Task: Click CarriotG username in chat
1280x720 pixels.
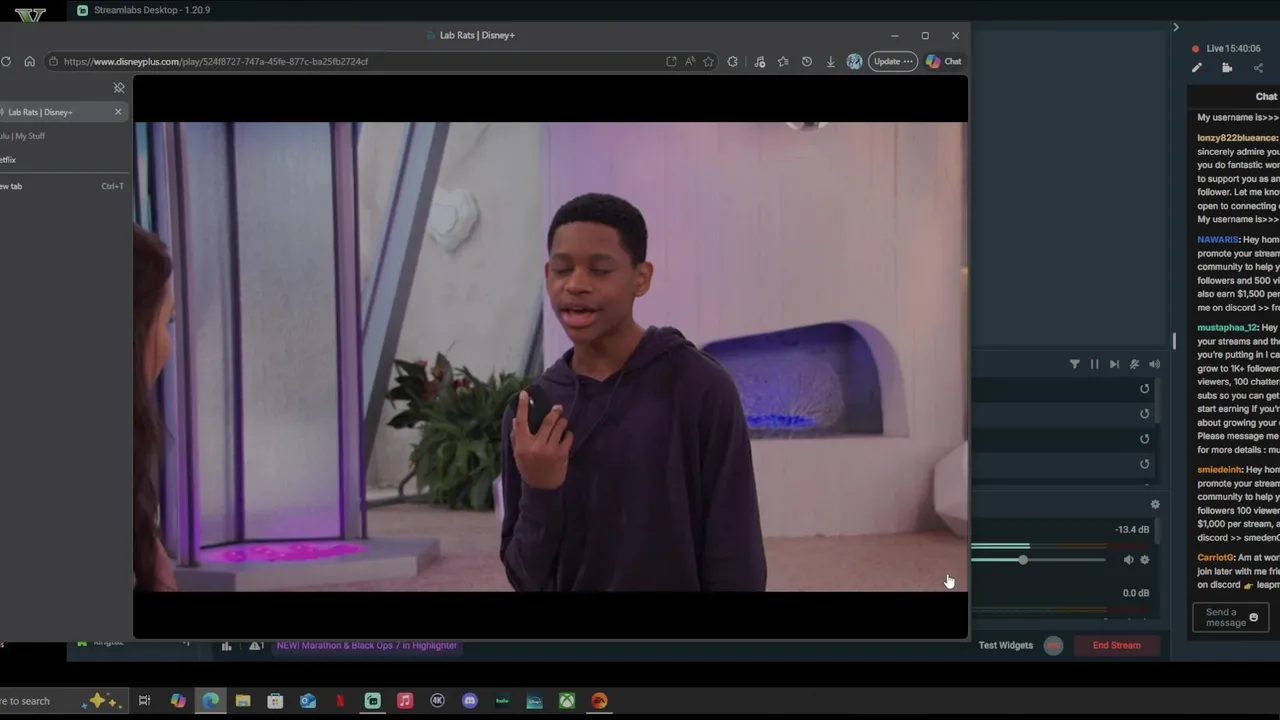Action: click(x=1215, y=558)
